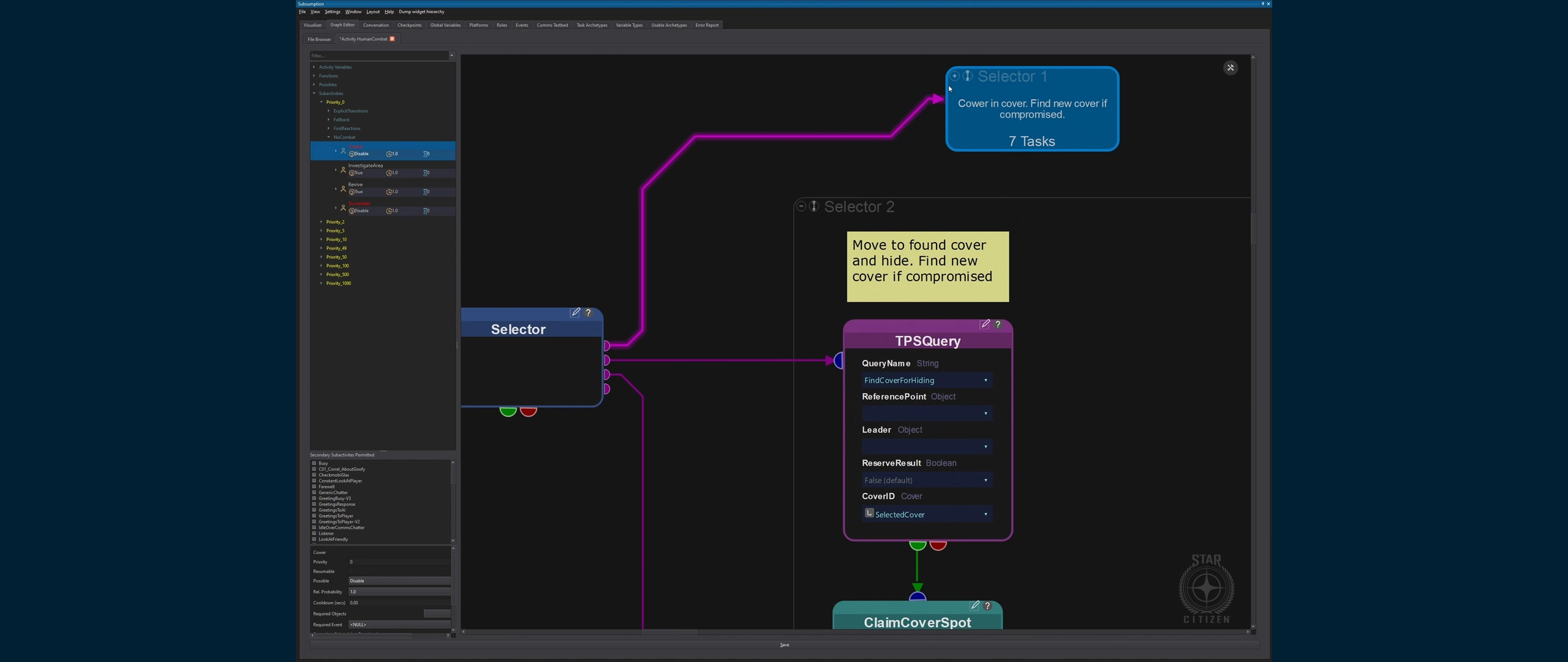Viewport: 1568px width, 662px height.
Task: Click edit pencil icon on ClaimCoverSpot node
Action: (974, 606)
